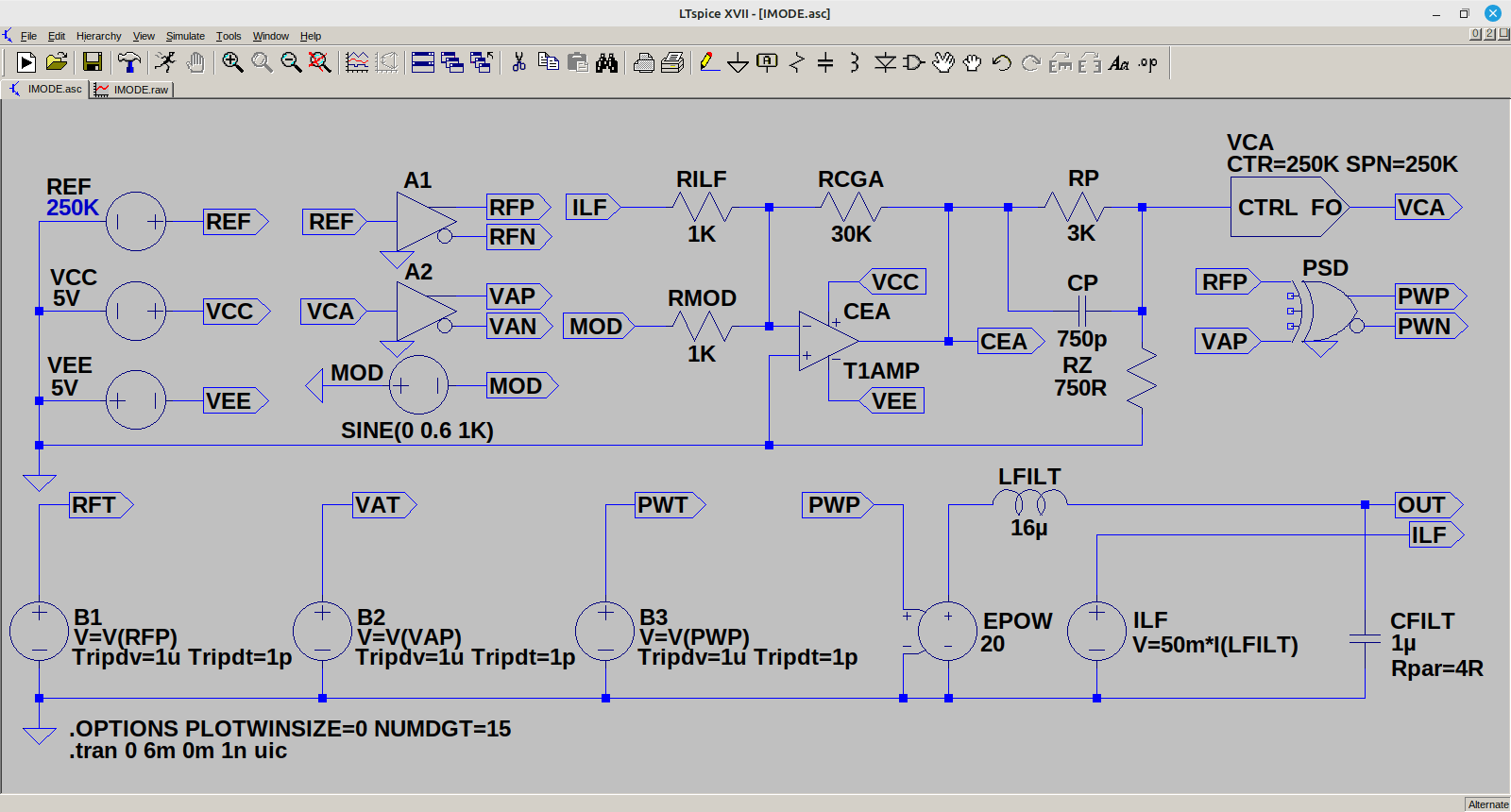Select the Place Resistor tool
This screenshot has width=1511, height=812.
tap(796, 62)
